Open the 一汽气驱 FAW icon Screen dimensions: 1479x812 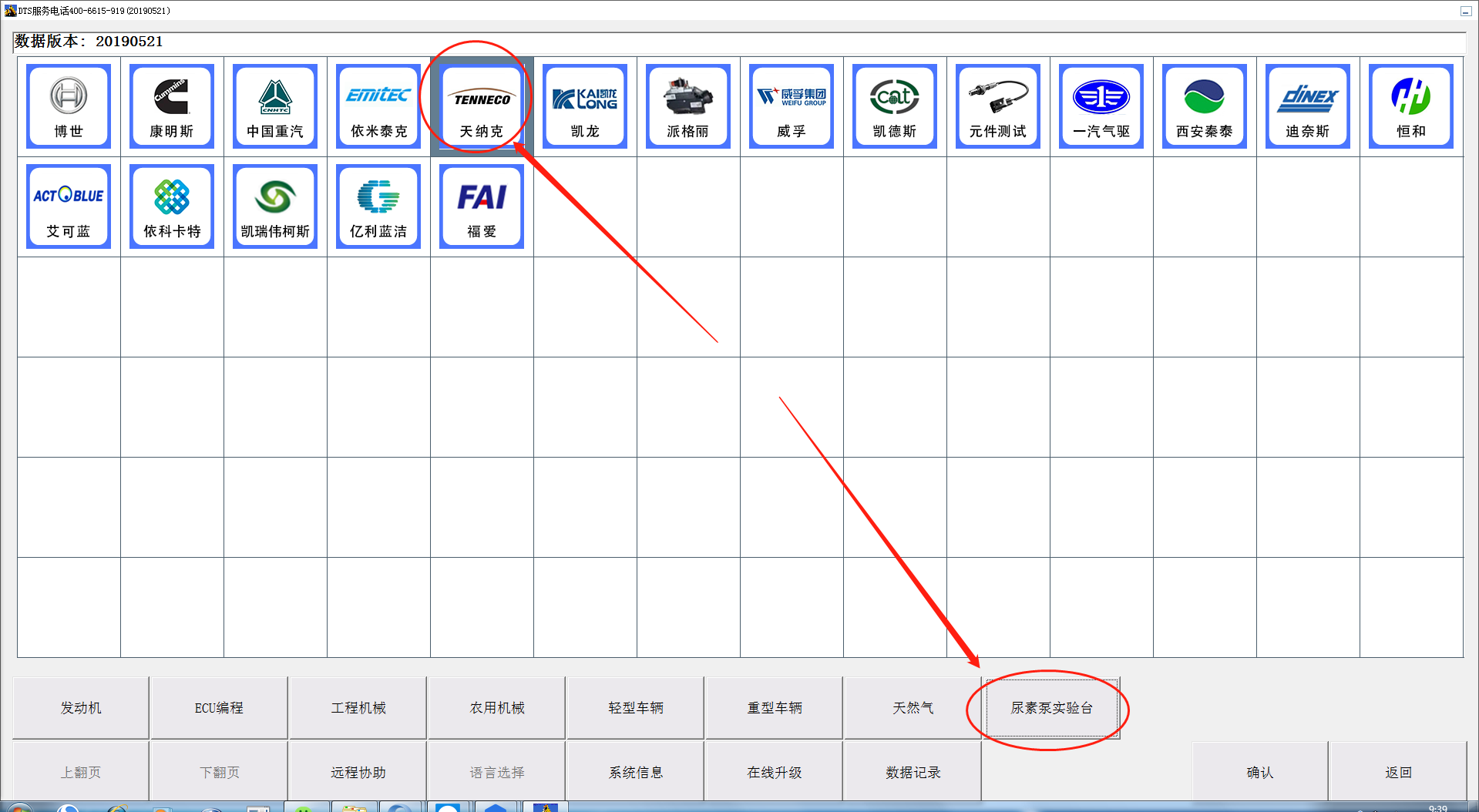tap(1101, 106)
